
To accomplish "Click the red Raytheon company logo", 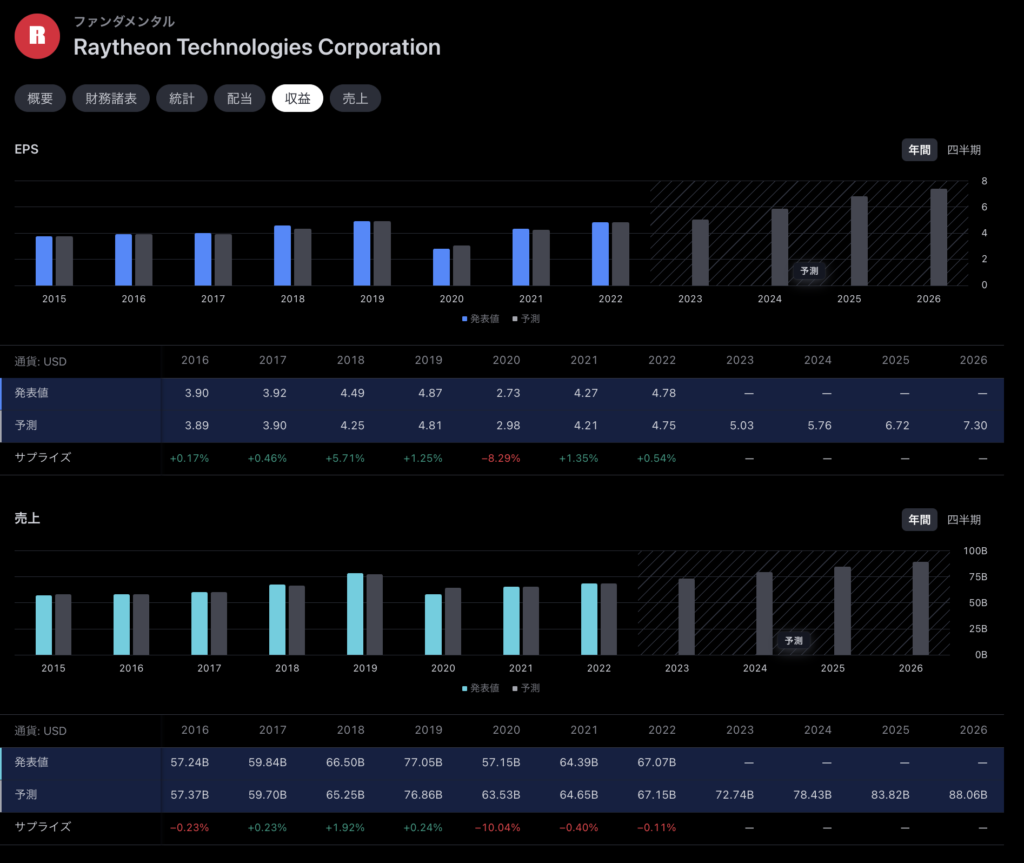I will [37, 37].
